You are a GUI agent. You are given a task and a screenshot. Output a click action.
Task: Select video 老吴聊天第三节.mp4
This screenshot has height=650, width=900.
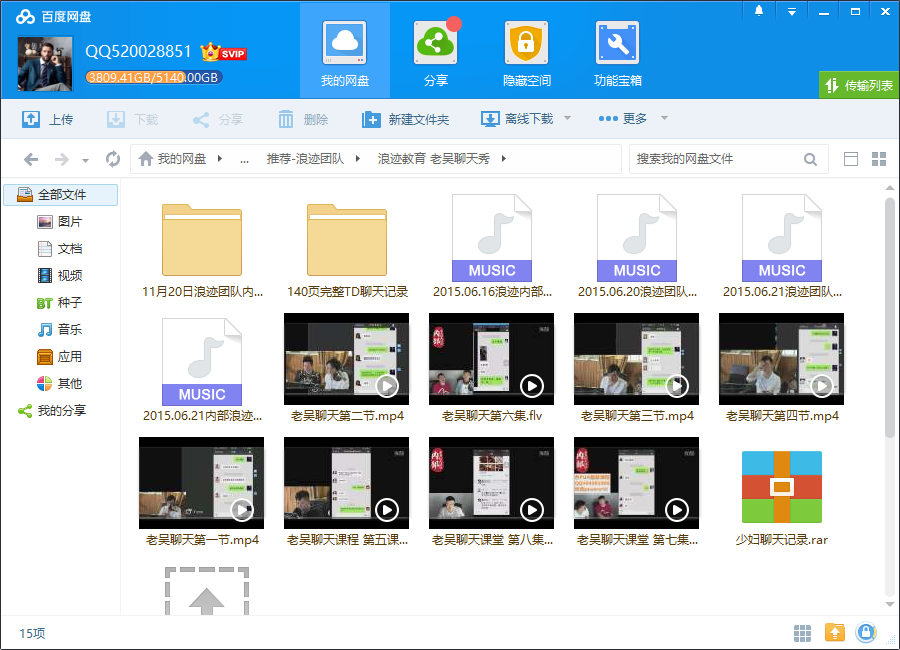(x=637, y=367)
